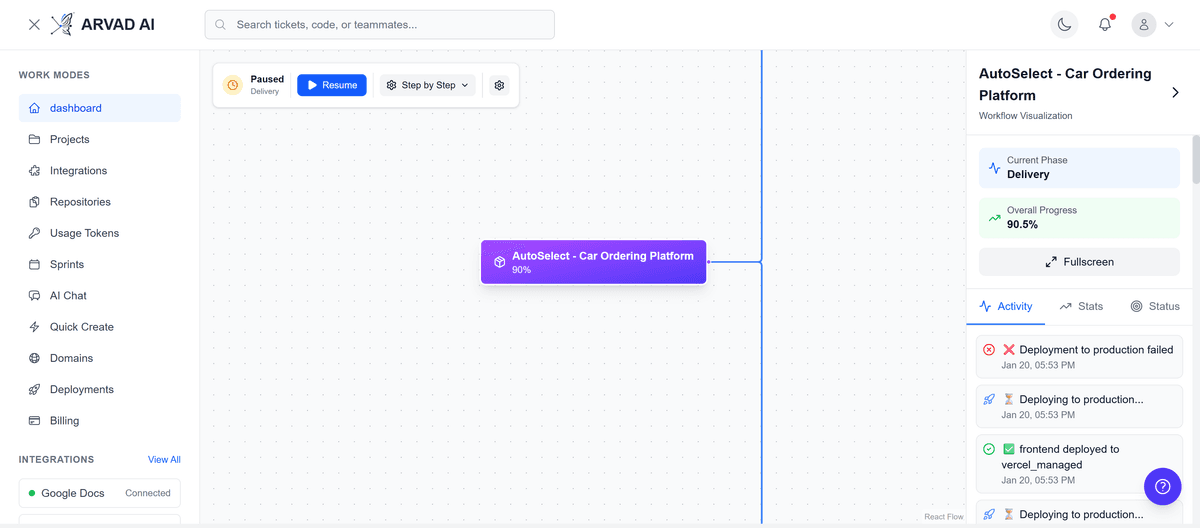Click the Workflow Visualization subtitle

coord(1025,116)
